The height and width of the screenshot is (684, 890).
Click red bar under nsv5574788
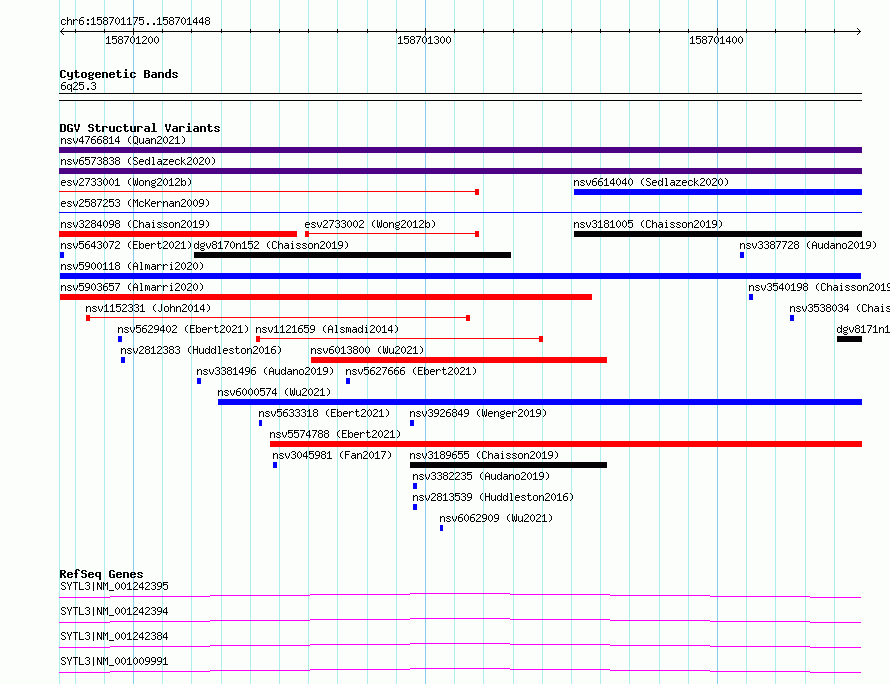pos(566,444)
